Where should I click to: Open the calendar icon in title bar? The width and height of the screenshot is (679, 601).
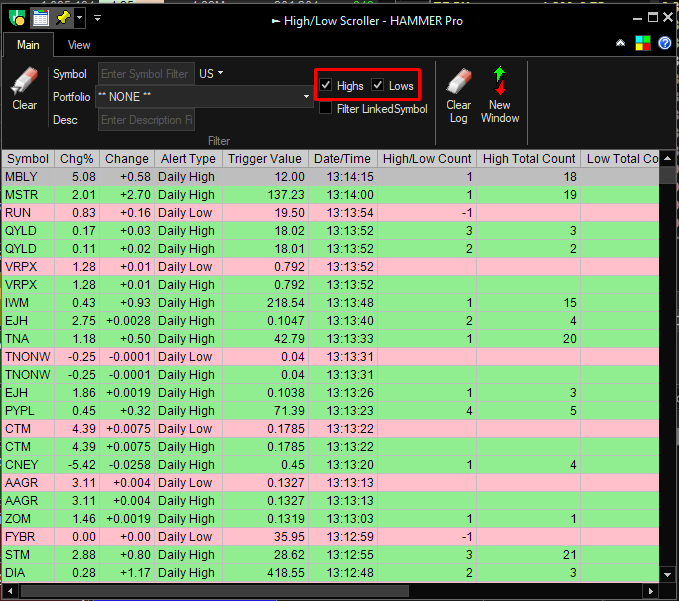41,18
